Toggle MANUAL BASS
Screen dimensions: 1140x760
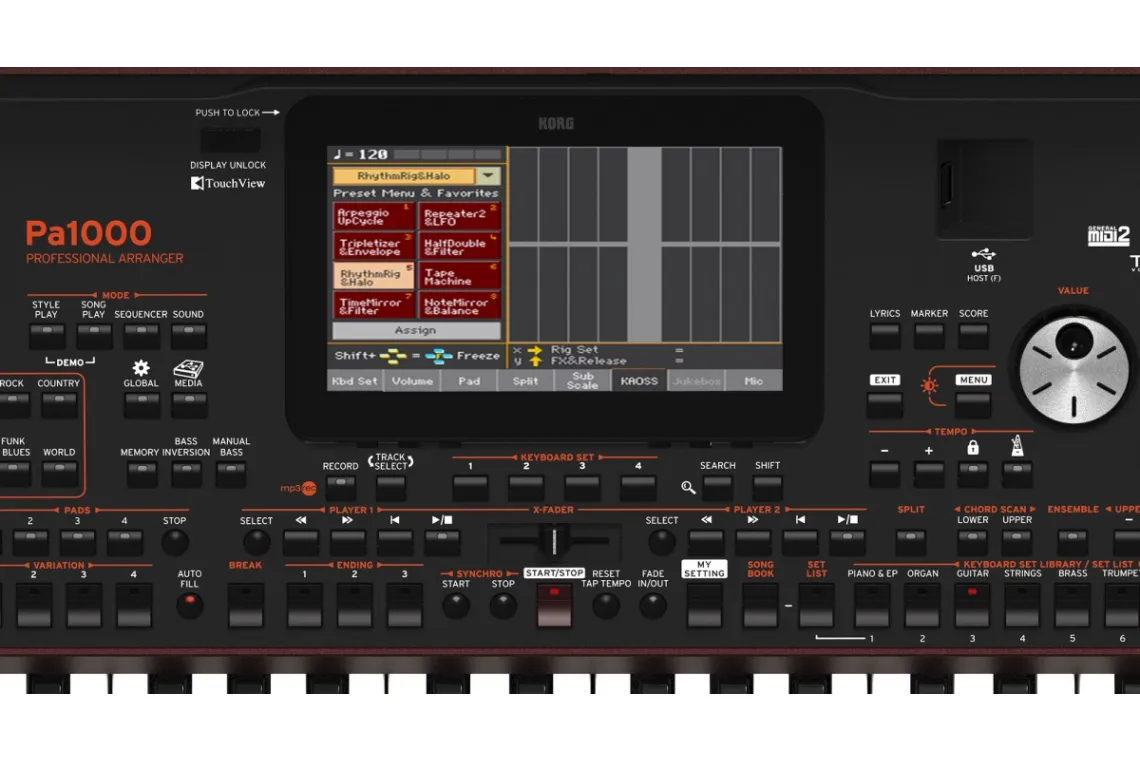point(231,474)
